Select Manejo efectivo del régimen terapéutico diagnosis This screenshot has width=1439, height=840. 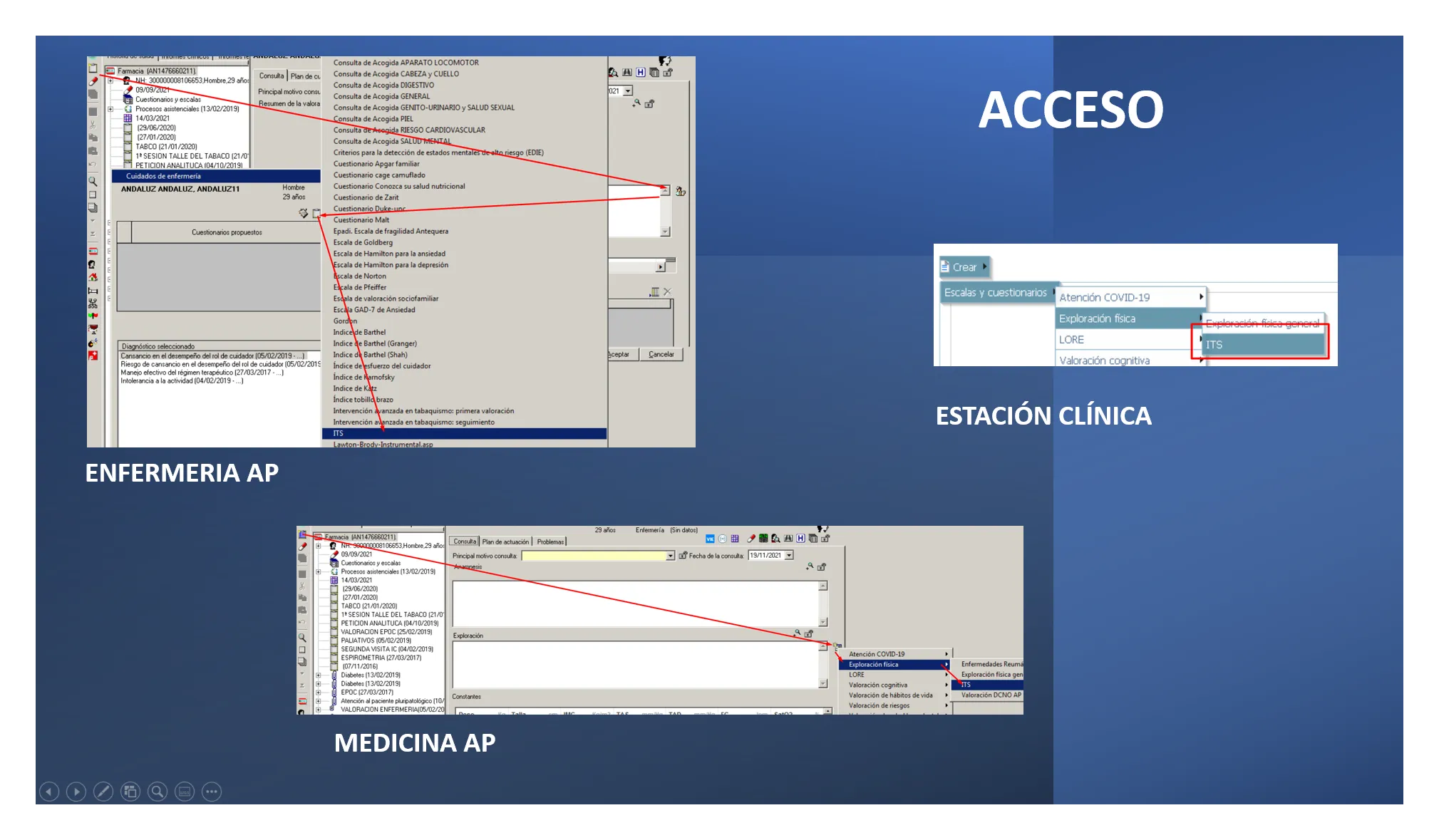point(202,373)
